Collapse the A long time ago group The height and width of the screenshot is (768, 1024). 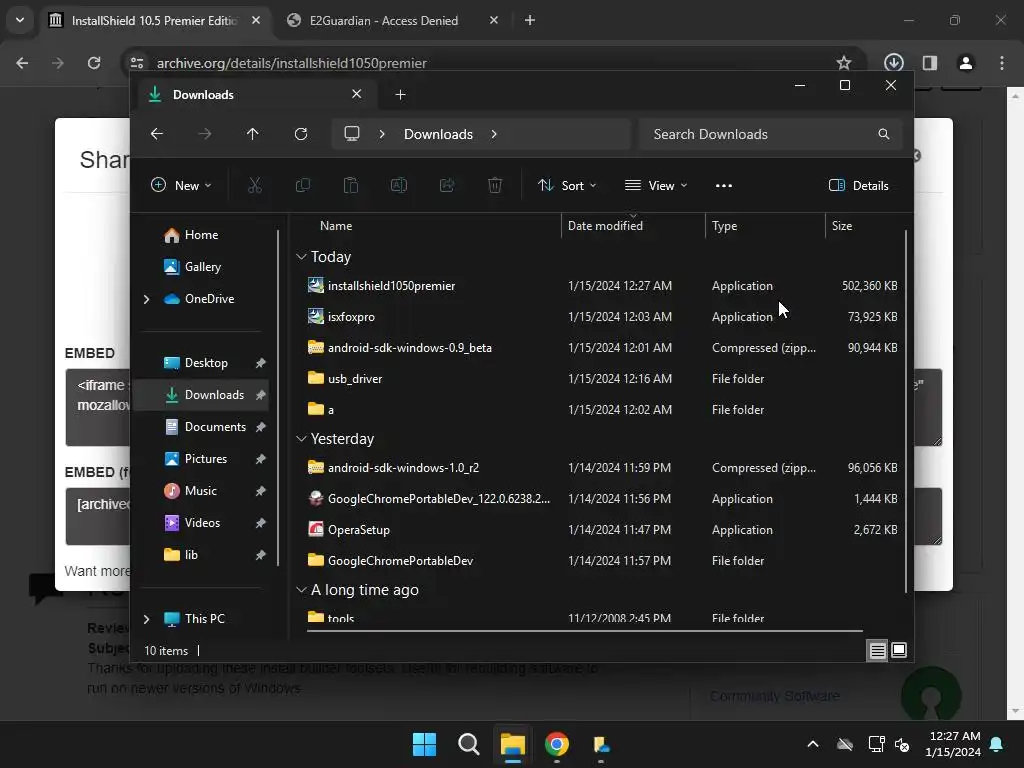point(301,590)
